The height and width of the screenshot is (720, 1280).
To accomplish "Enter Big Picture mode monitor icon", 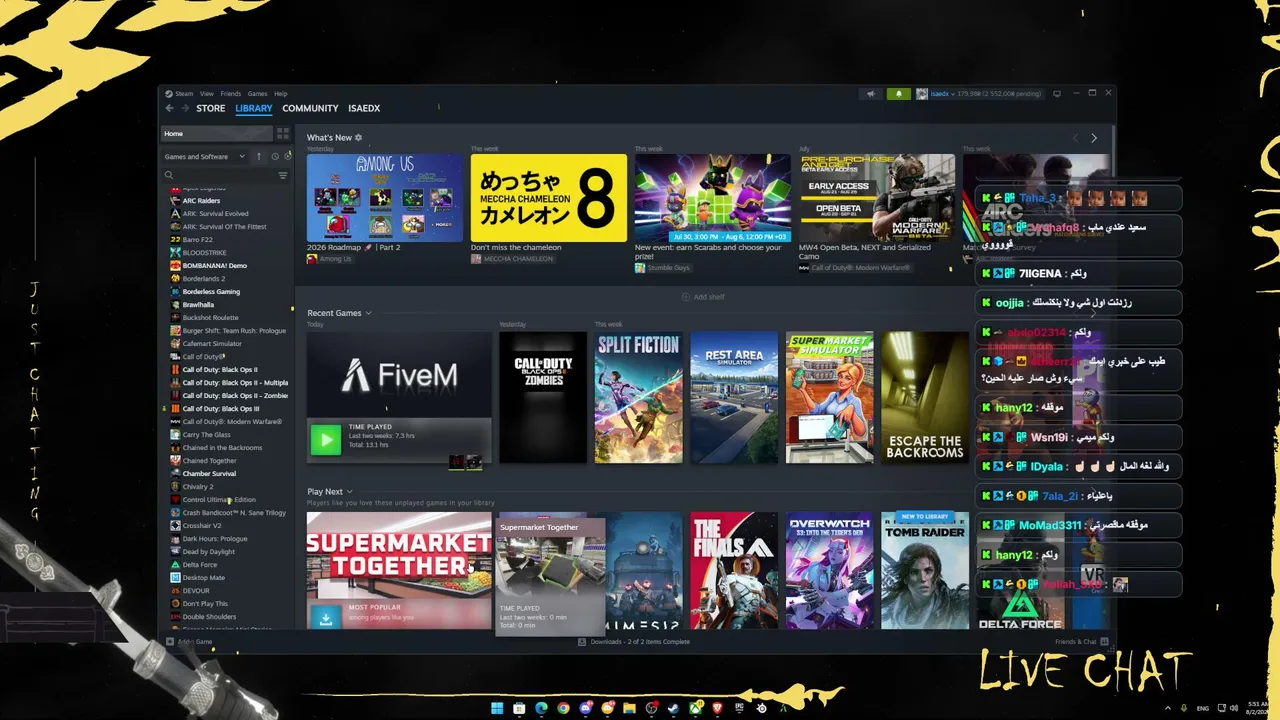I will point(1057,94).
